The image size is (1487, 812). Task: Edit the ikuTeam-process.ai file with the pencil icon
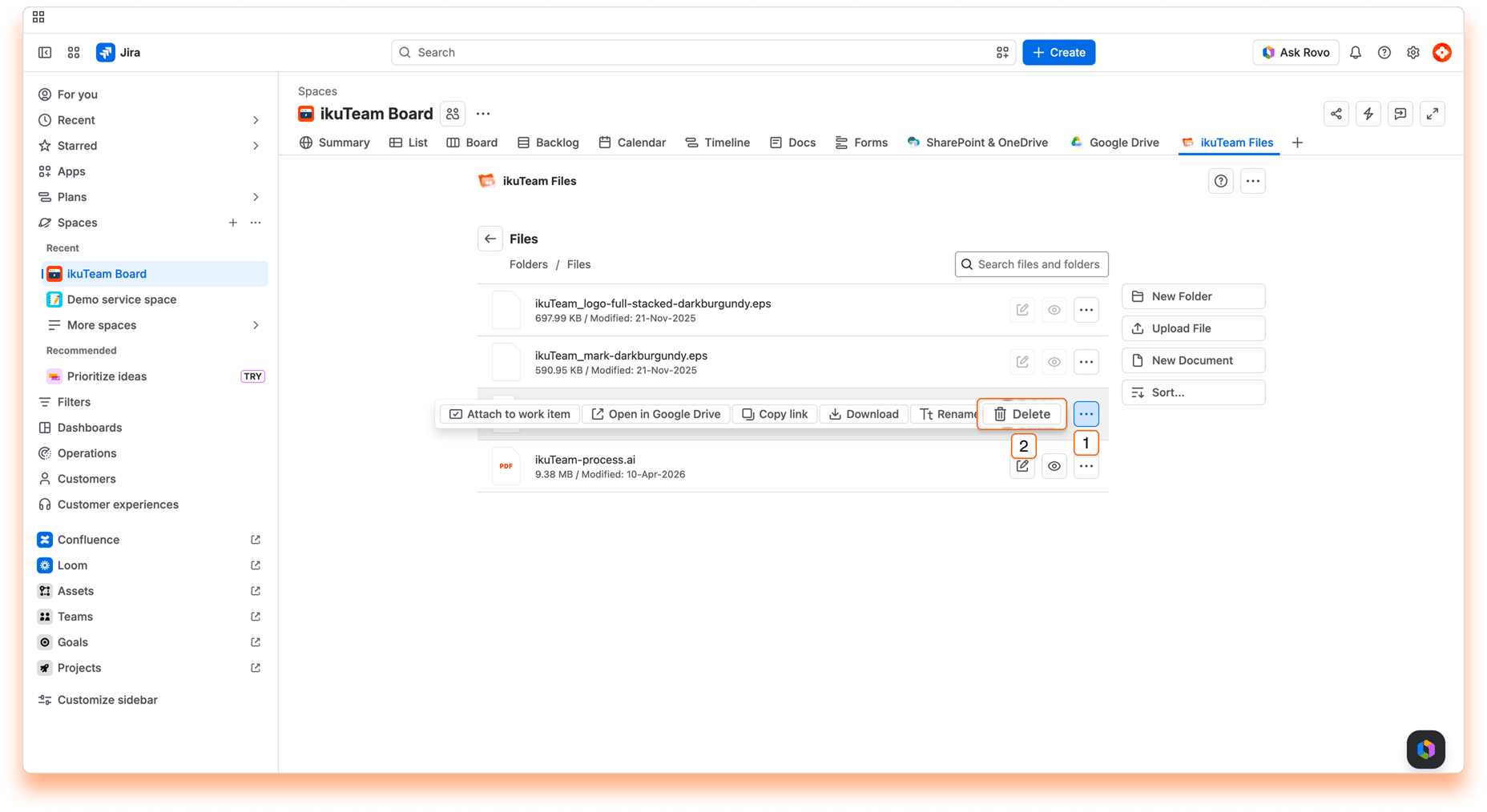coord(1022,466)
